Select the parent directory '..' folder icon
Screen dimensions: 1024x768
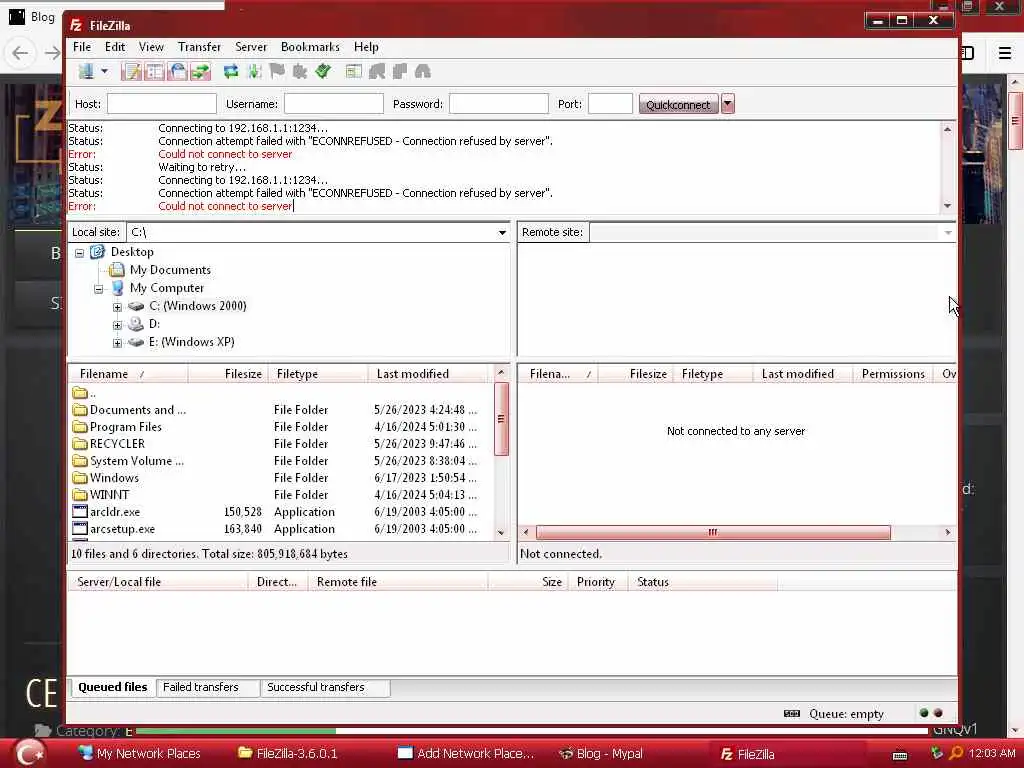coord(80,393)
